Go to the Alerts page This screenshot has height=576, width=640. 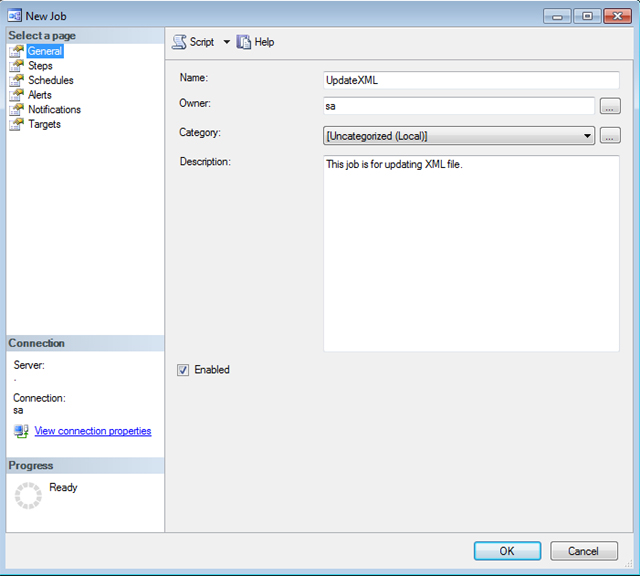click(40, 95)
